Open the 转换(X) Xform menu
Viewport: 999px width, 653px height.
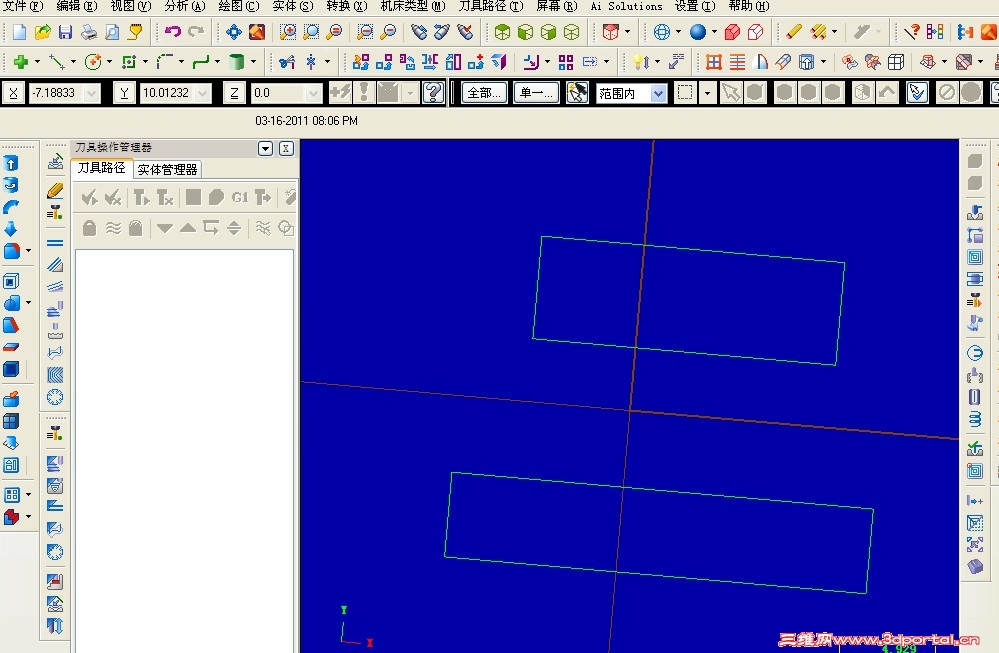pos(347,6)
